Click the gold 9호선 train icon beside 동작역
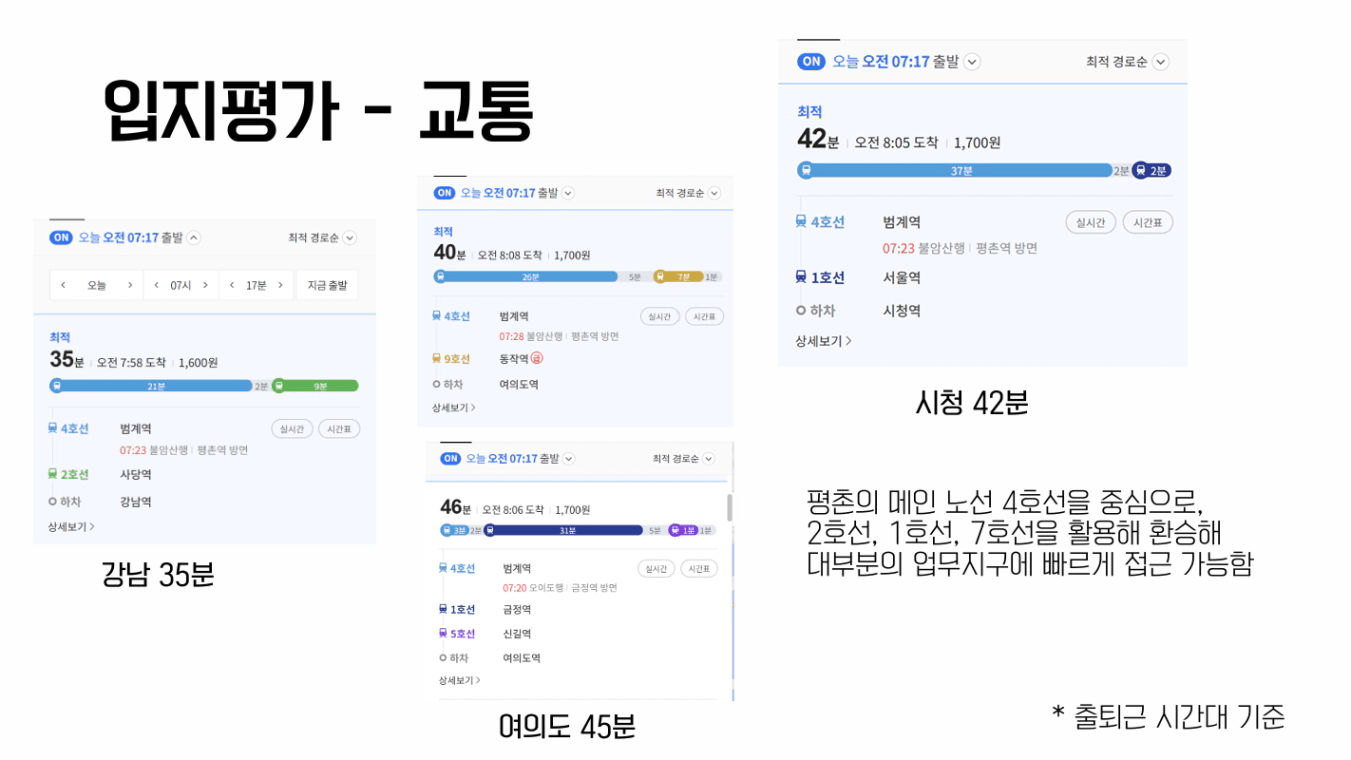Image resolution: width=1351 pixels, height=760 pixels. (437, 358)
